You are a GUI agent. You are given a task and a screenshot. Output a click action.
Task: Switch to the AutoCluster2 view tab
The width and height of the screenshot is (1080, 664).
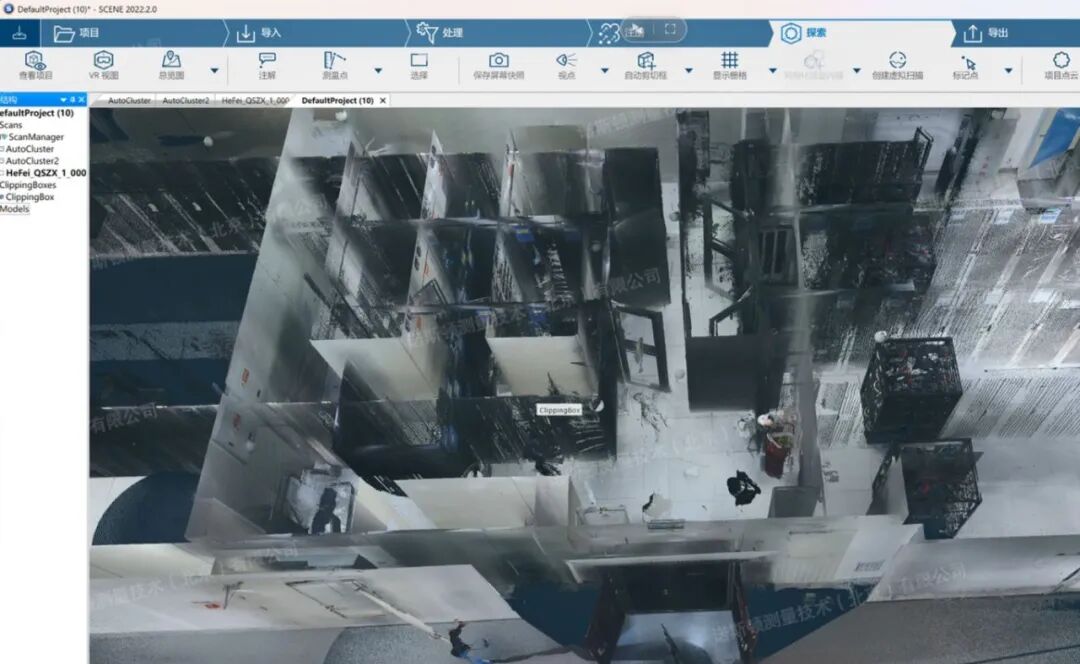click(186, 101)
